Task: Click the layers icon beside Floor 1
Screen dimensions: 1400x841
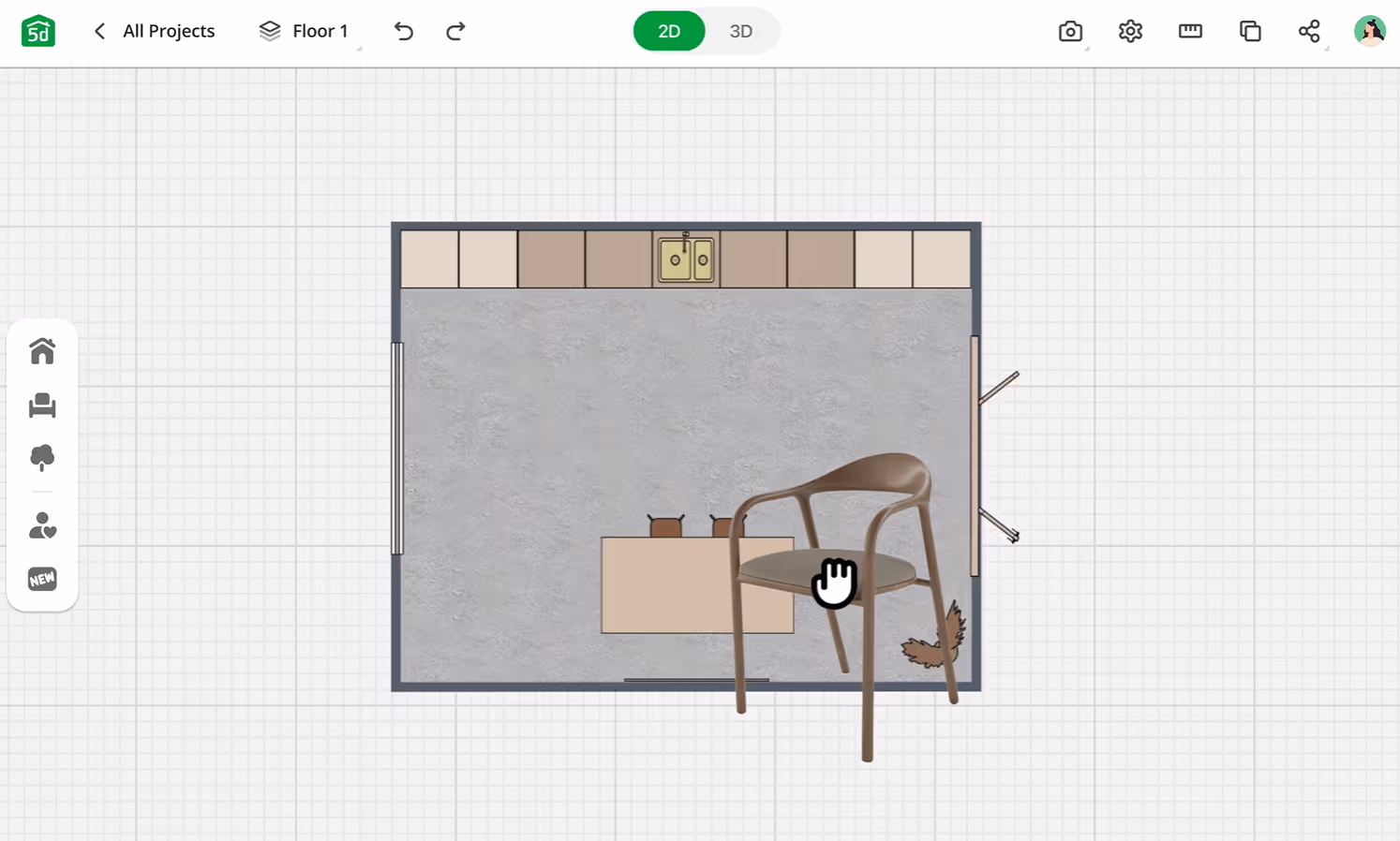Action: tap(270, 31)
